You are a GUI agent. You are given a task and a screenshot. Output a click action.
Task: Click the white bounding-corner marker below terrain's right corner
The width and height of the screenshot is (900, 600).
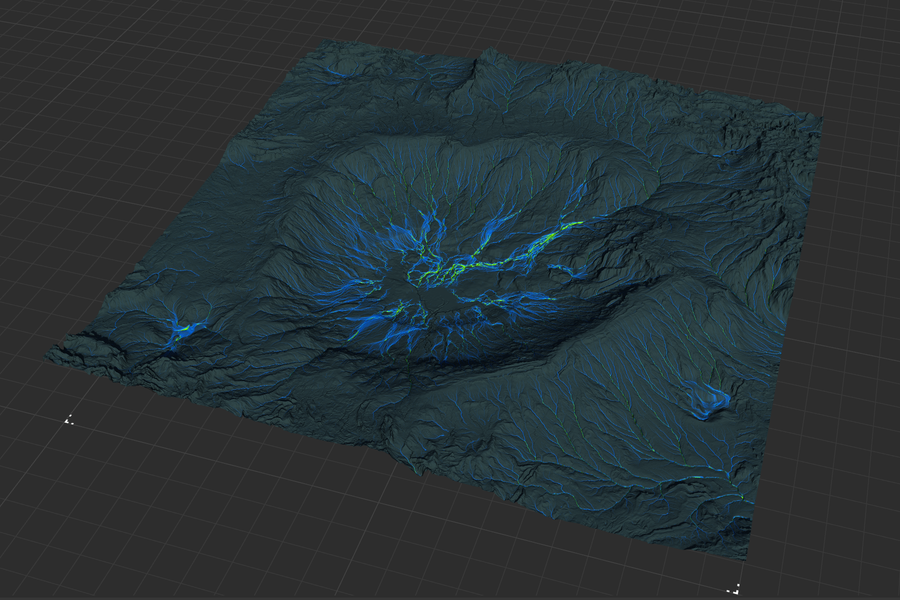pyautogui.click(x=734, y=588)
